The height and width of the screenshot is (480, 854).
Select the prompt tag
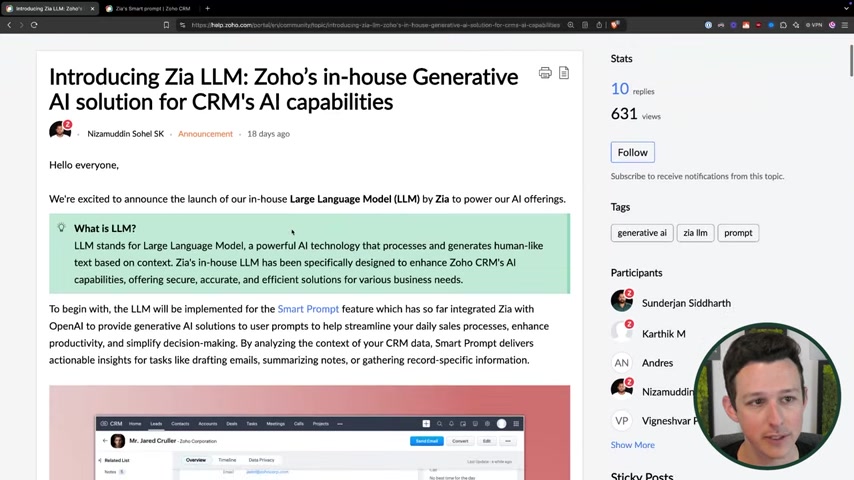point(738,233)
